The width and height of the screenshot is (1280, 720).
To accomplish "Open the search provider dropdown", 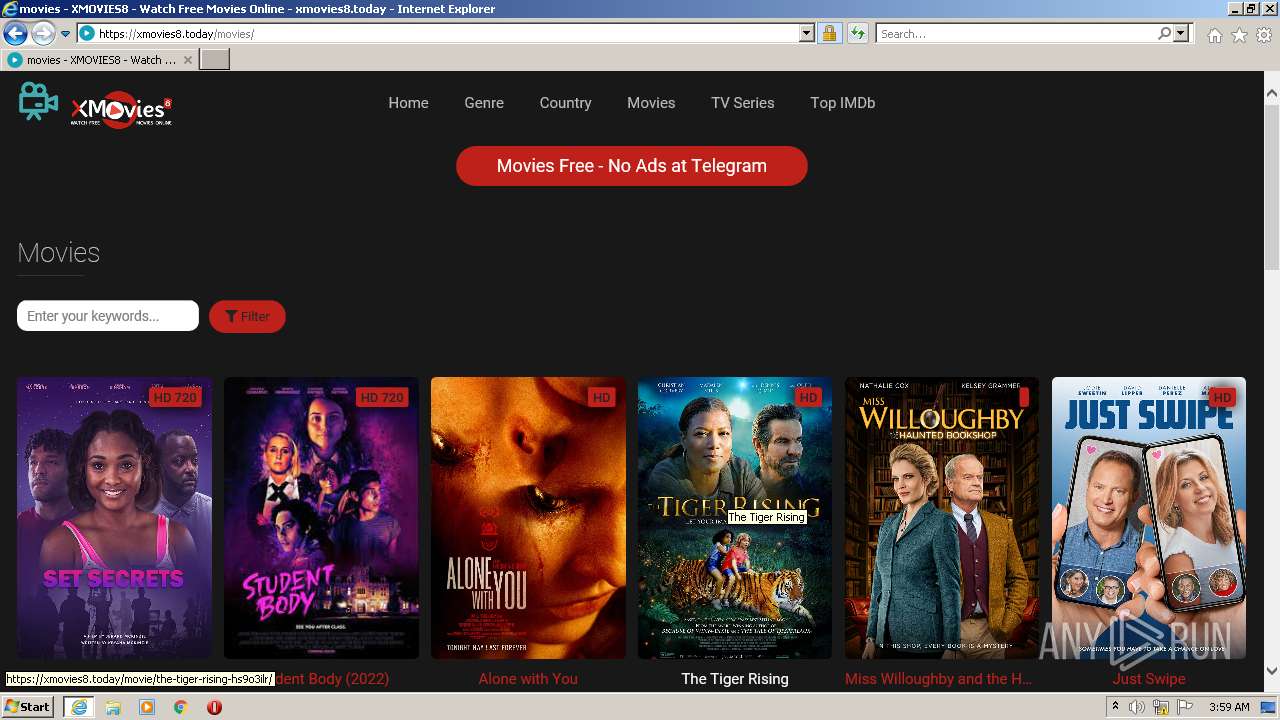I will pos(1181,33).
